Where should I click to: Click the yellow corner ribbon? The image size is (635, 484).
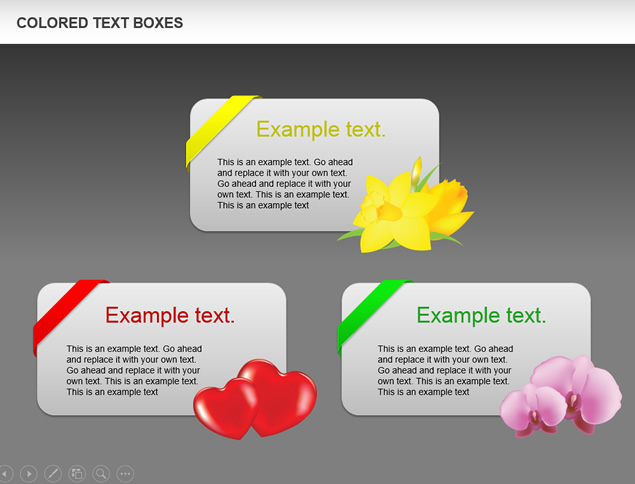click(219, 128)
